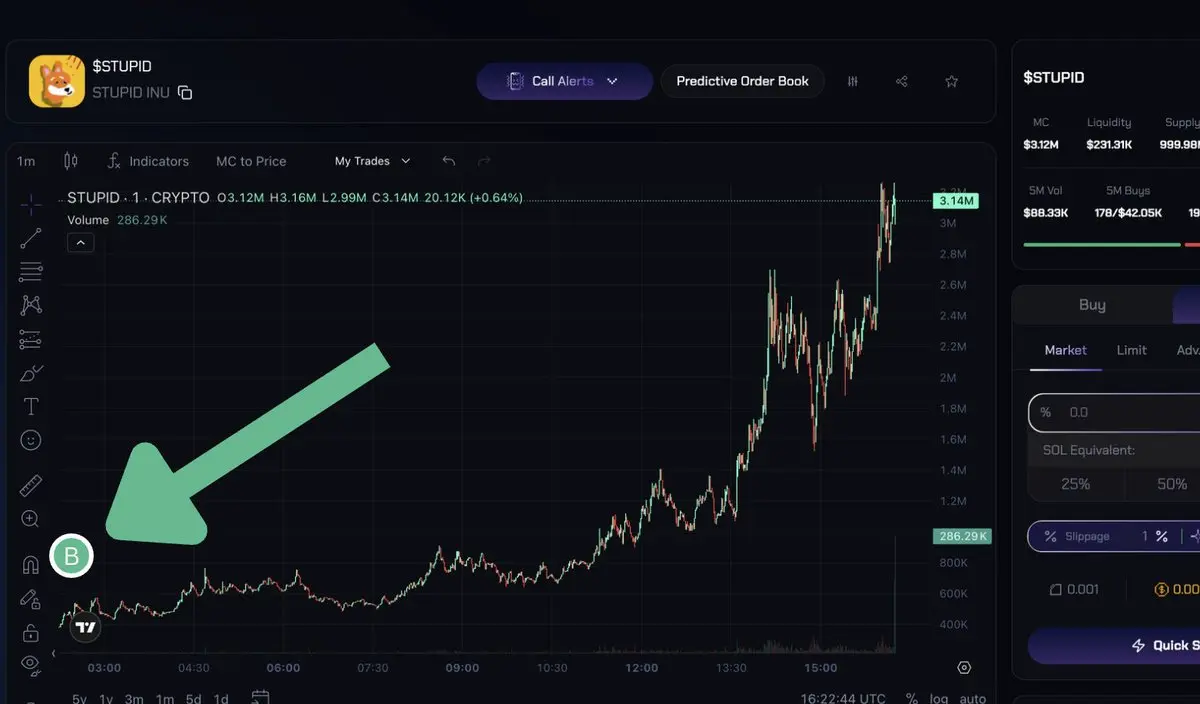Image resolution: width=1200 pixels, height=704 pixels.
Task: Collapse the indicator legend chevron
Action: click(x=81, y=242)
